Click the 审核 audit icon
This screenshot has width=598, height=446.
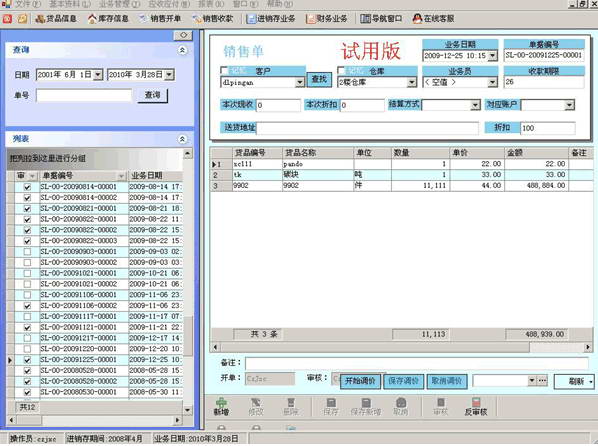(x=440, y=403)
